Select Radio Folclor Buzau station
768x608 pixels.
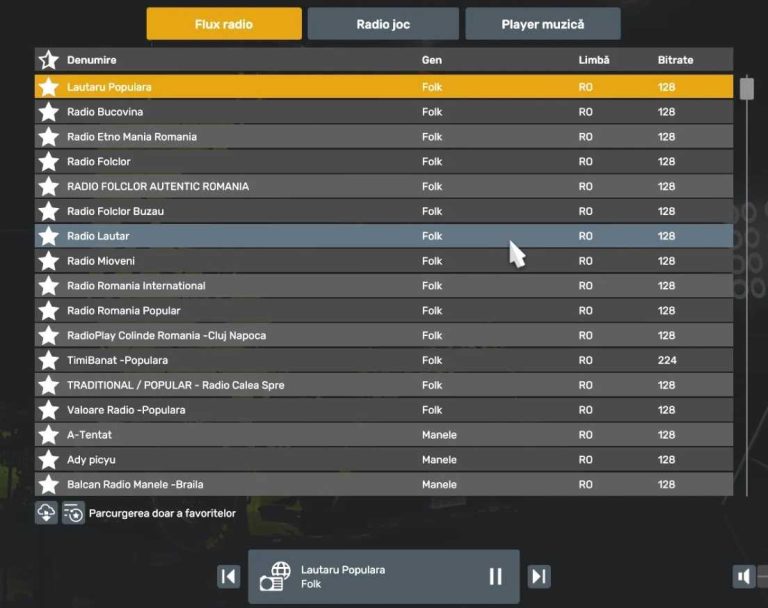click(x=115, y=211)
